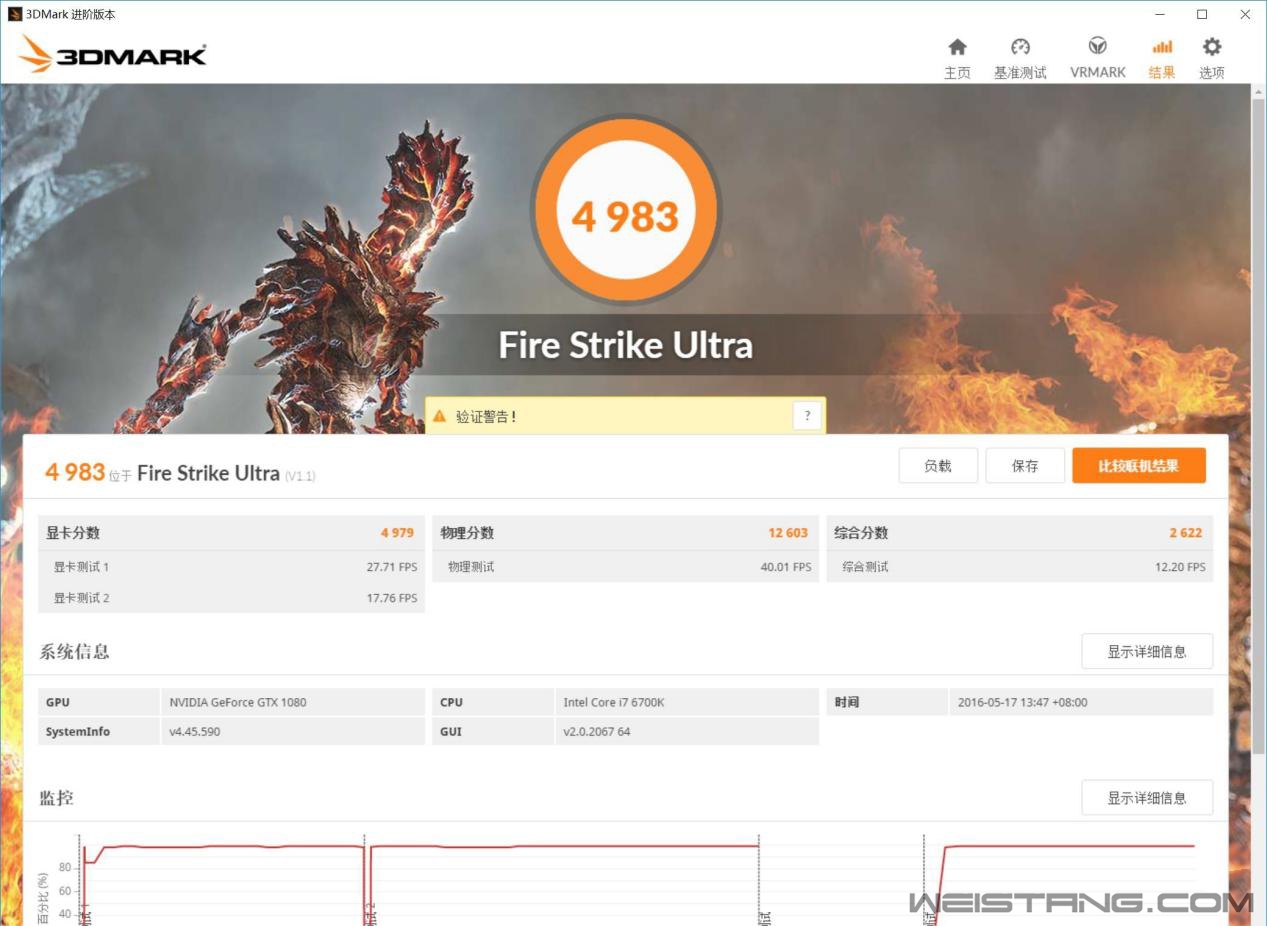Click the scrollbar up arrow
The height and width of the screenshot is (926, 1267).
click(x=1258, y=91)
